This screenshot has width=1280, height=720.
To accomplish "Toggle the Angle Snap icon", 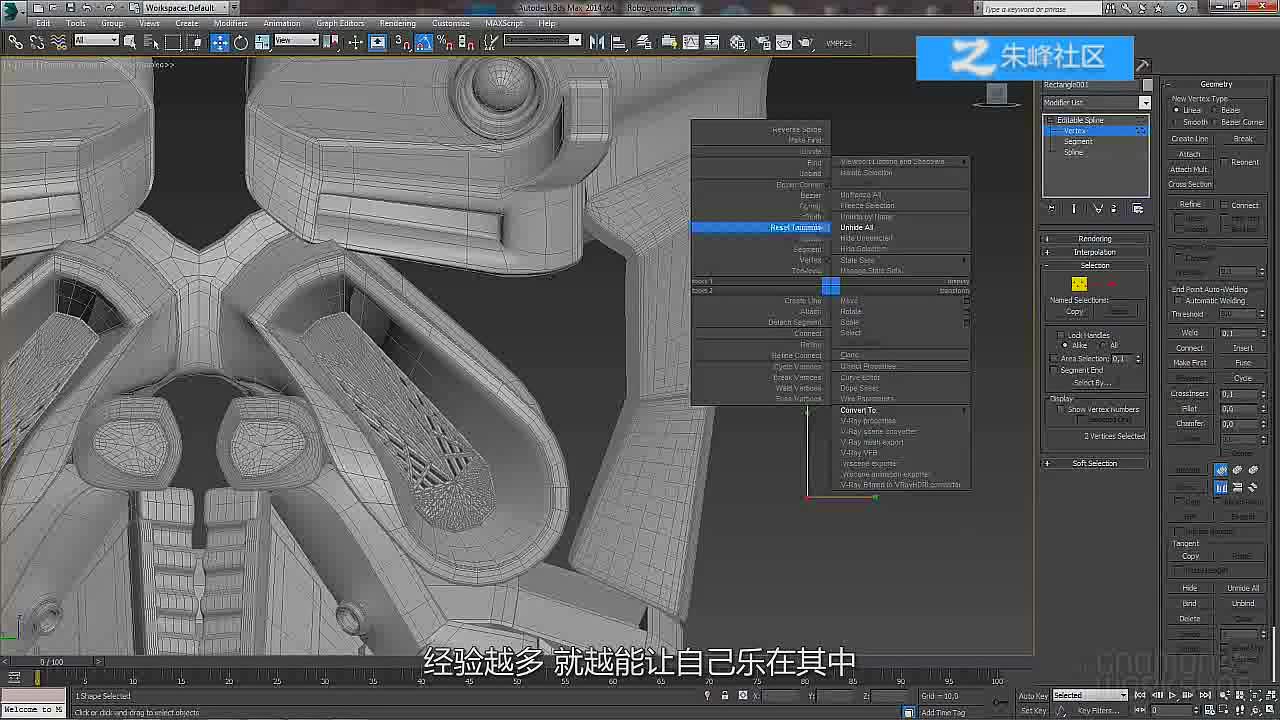I will [423, 42].
